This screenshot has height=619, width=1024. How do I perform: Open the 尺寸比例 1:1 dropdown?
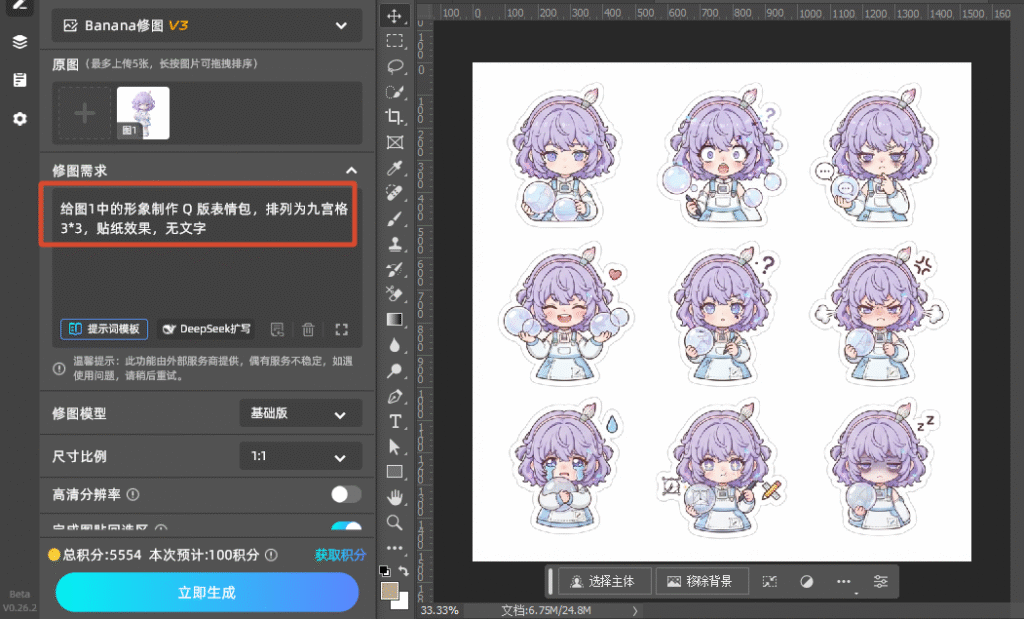tap(300, 456)
